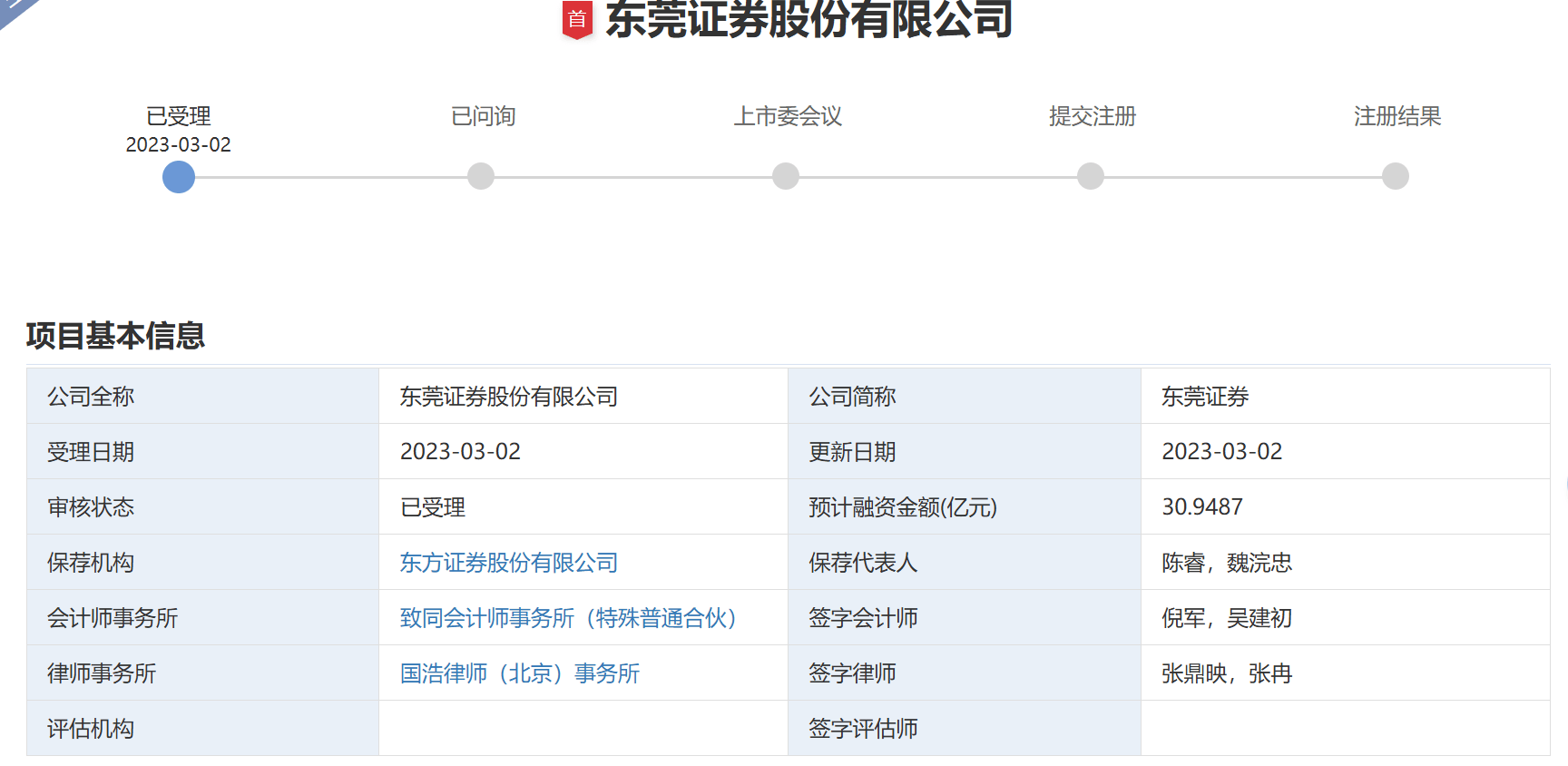Click the estimated financing value 30.9487
1568x766 pixels.
(1202, 507)
